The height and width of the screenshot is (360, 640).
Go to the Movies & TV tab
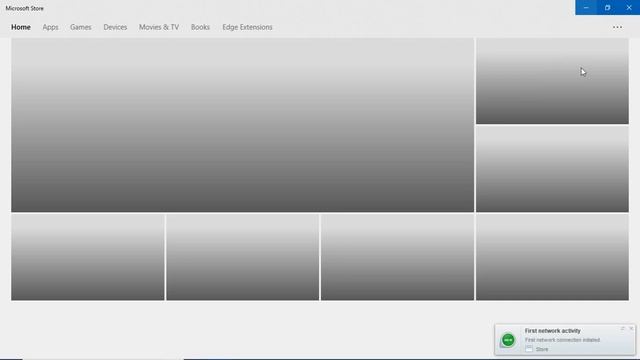coord(159,27)
